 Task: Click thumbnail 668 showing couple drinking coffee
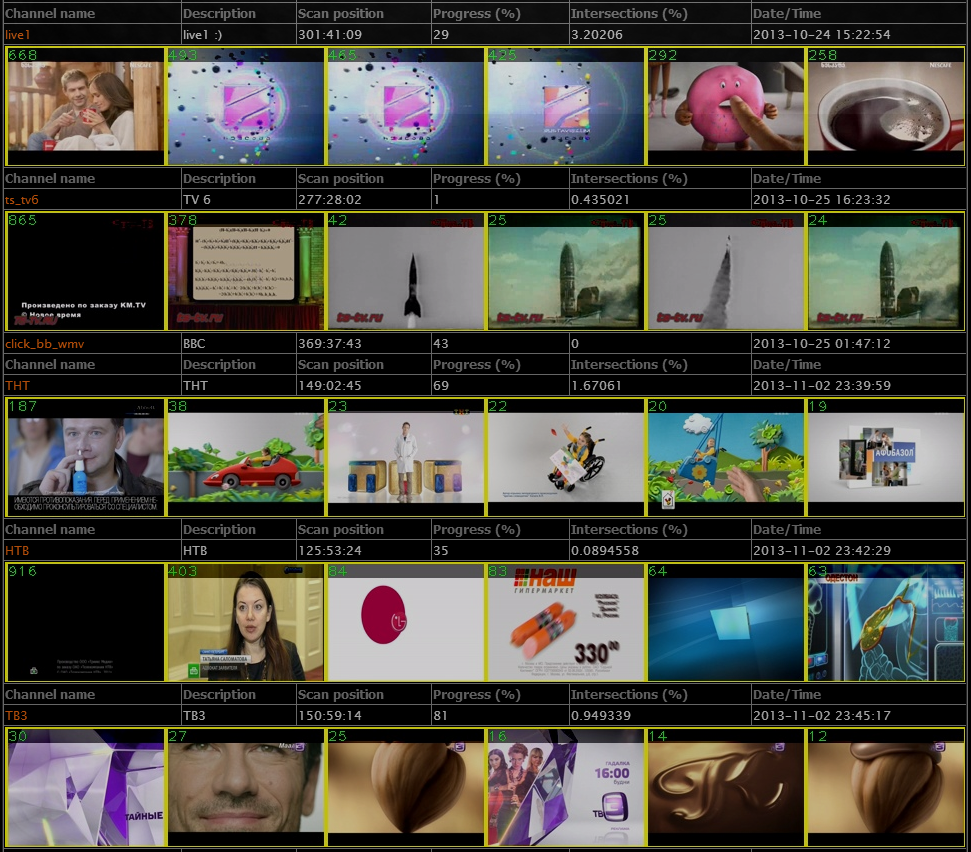(85, 106)
